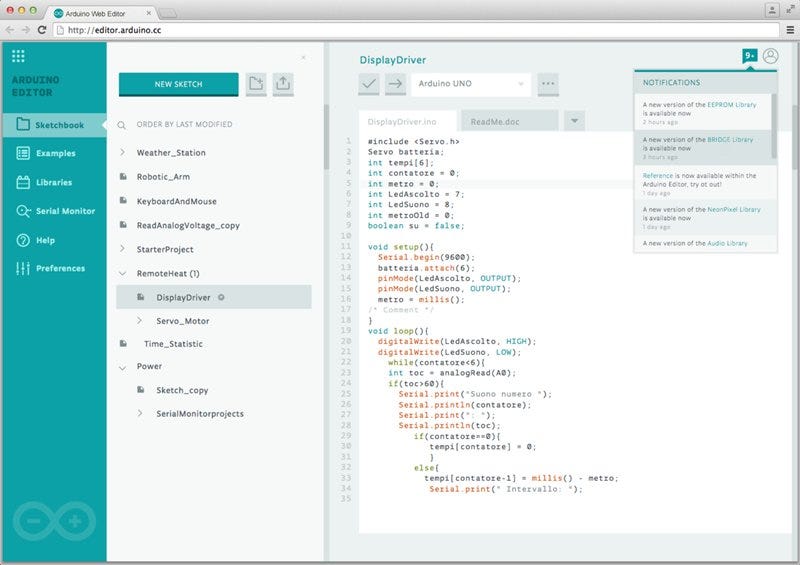
Task: Click the Serial Monitor magnifier icon
Action: (x=23, y=211)
